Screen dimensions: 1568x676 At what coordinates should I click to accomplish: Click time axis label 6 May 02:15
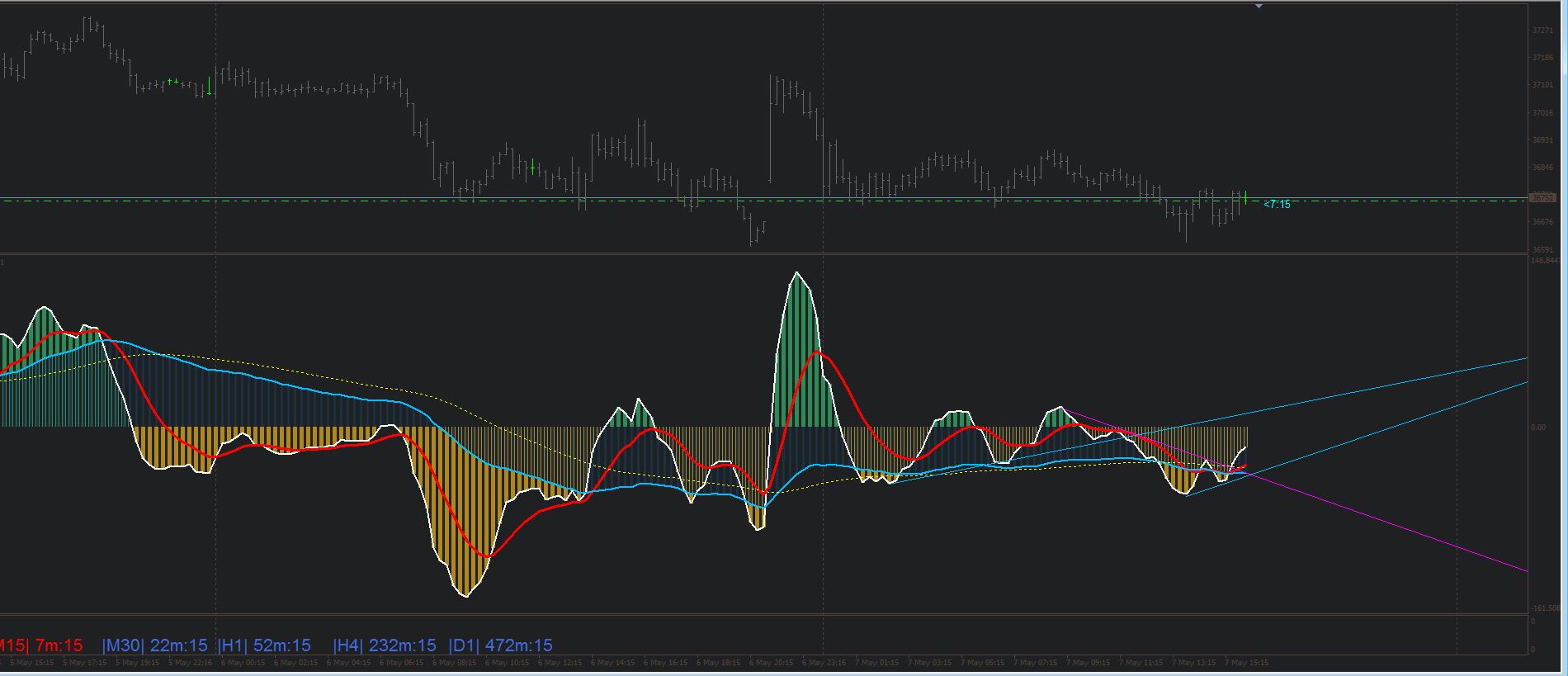(x=295, y=663)
